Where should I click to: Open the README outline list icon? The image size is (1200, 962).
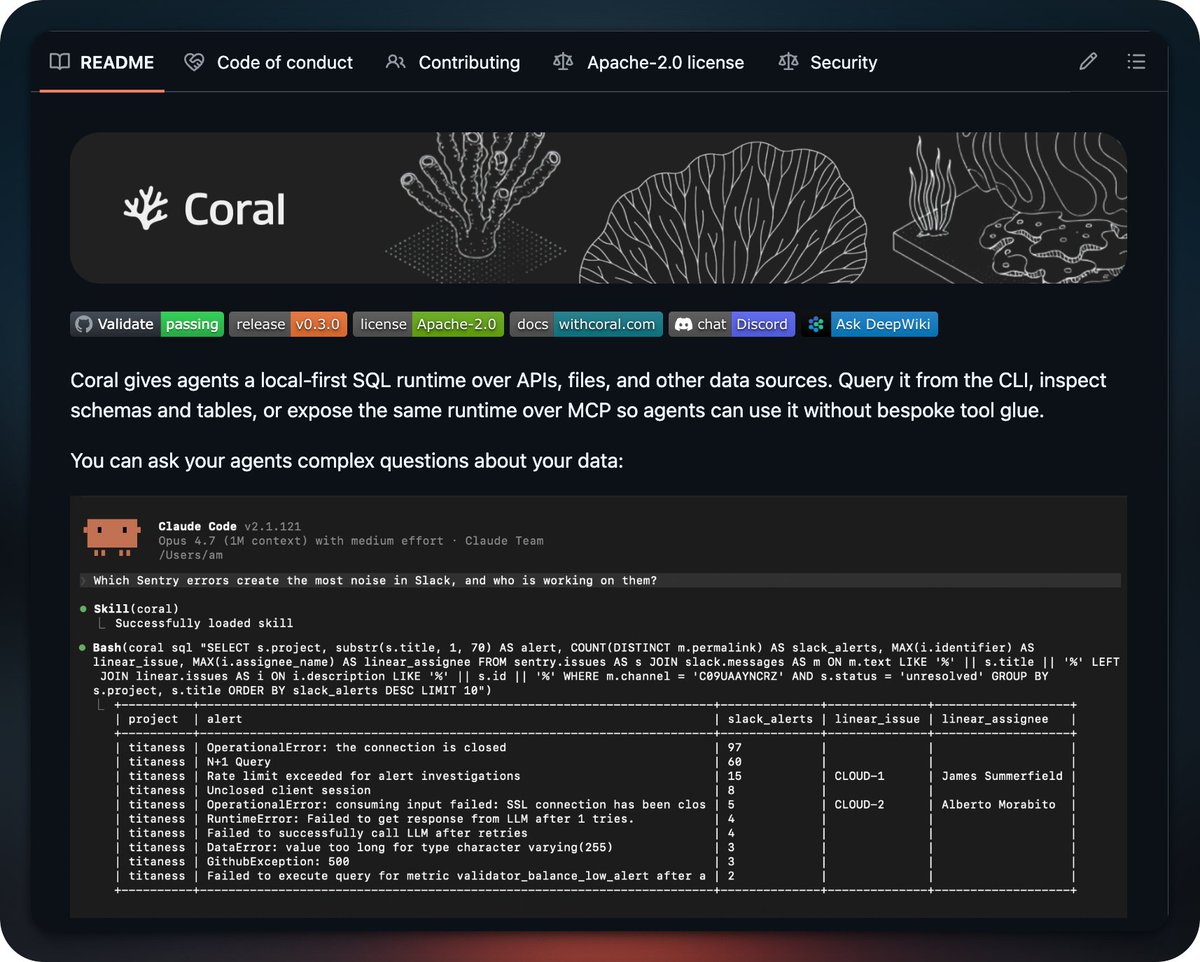tap(1136, 62)
